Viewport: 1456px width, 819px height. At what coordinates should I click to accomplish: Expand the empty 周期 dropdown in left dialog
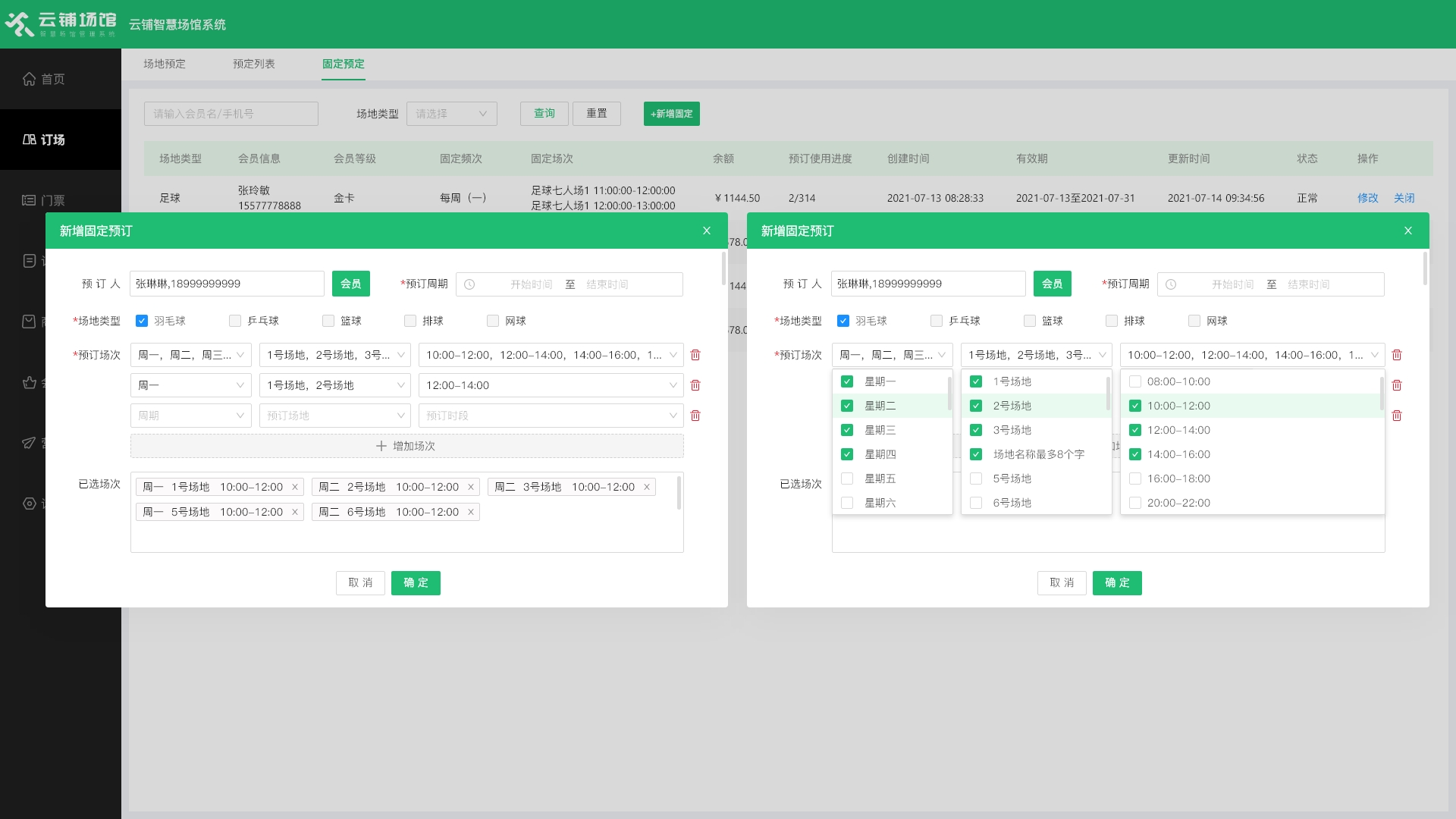coord(190,416)
